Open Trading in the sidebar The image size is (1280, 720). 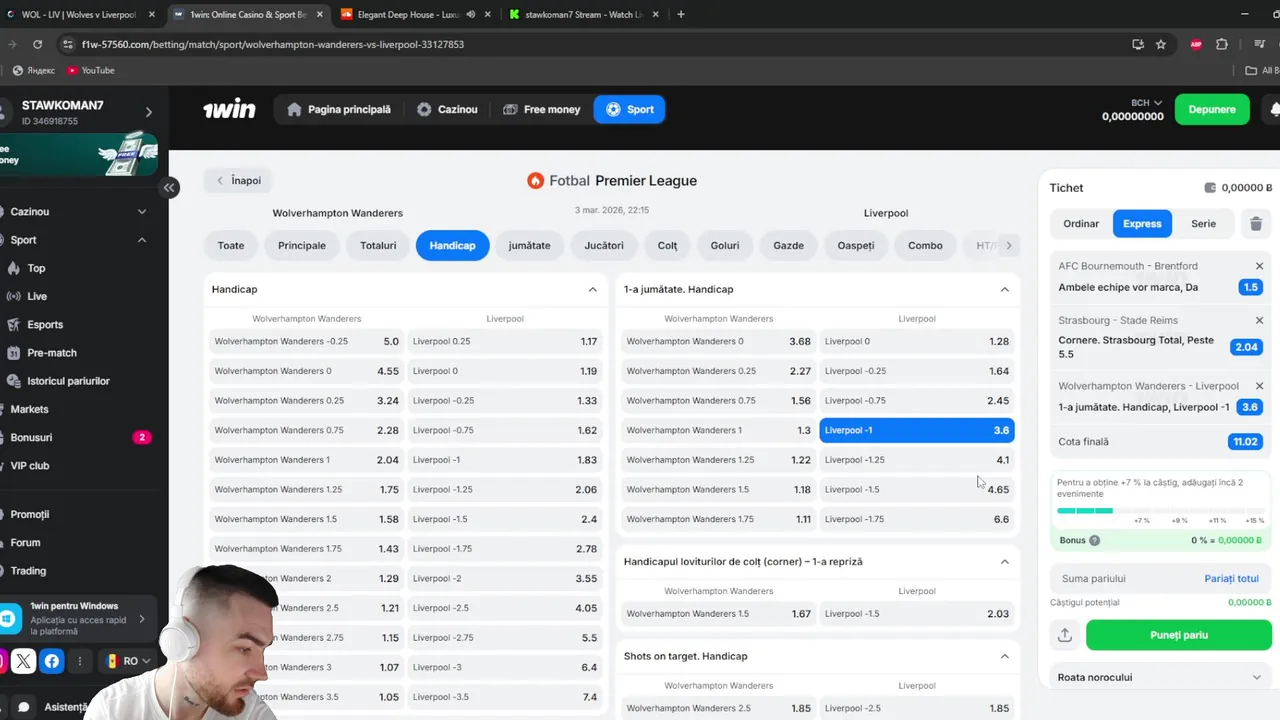(x=28, y=570)
